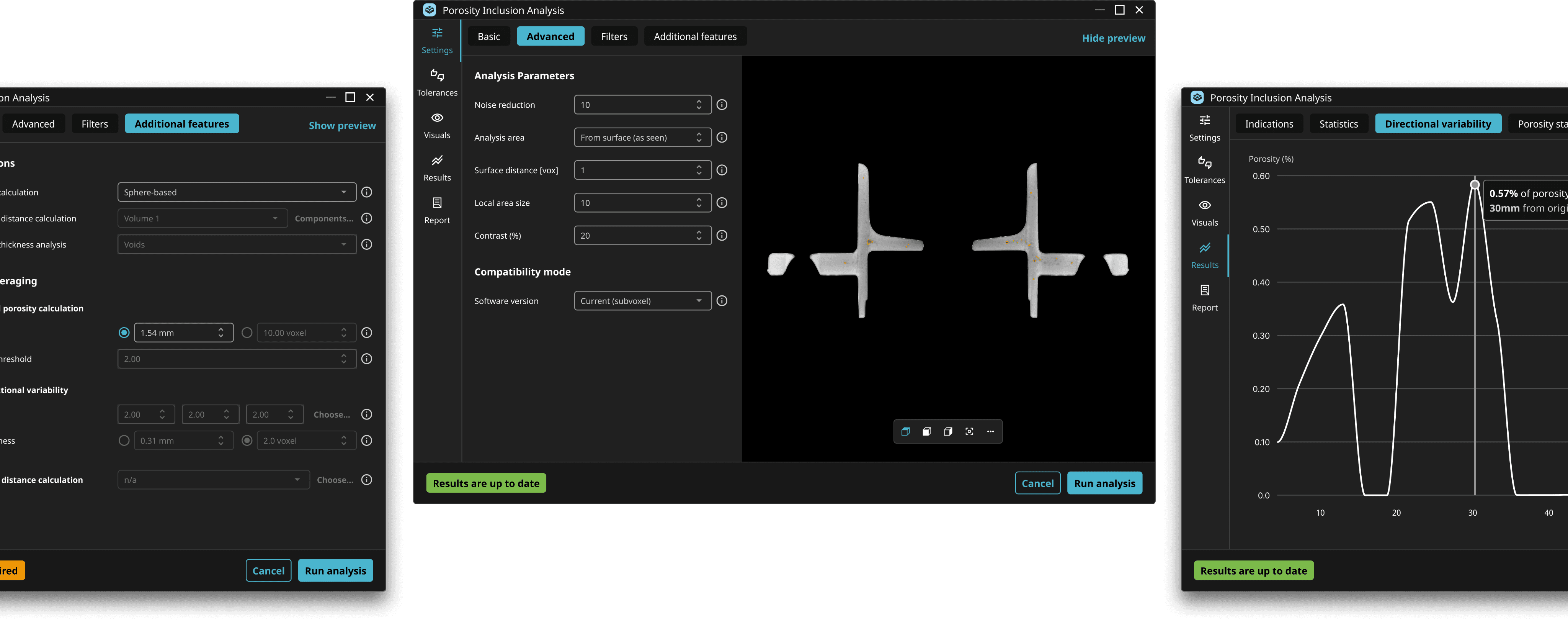Screen dimensions: 1568x621
Task: Select the 10.00 voxel radio button
Action: tap(247, 333)
